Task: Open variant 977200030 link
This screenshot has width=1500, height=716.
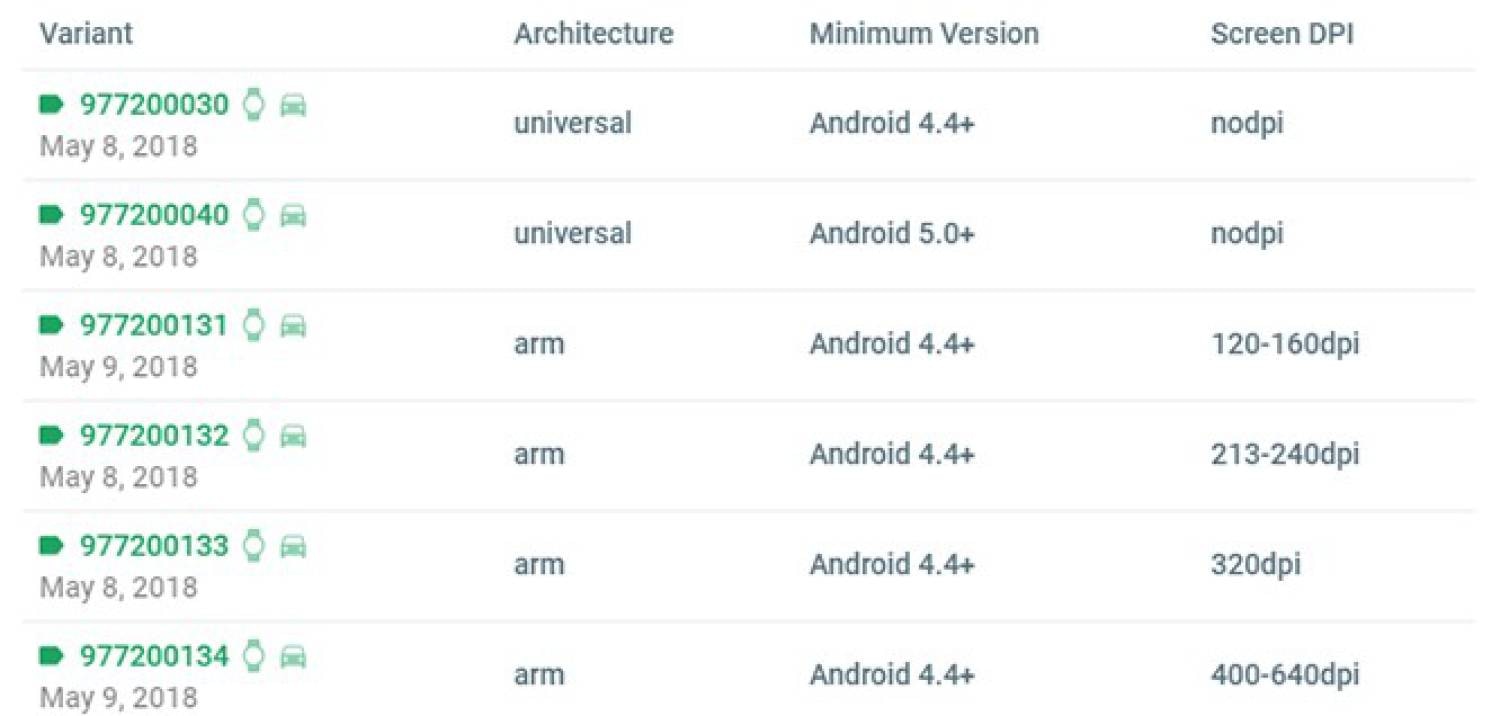Action: [154, 105]
